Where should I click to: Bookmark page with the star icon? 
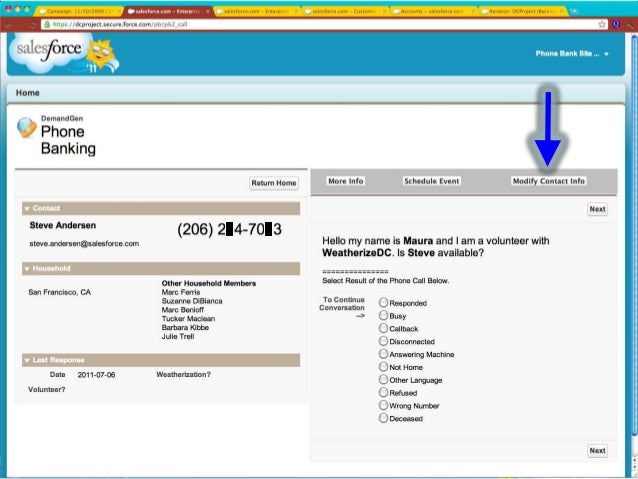point(601,24)
